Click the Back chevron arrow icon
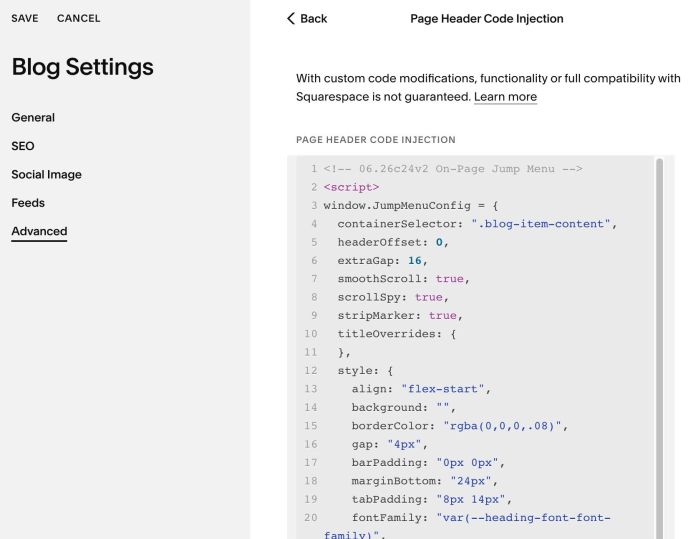700x539 pixels. coord(291,18)
